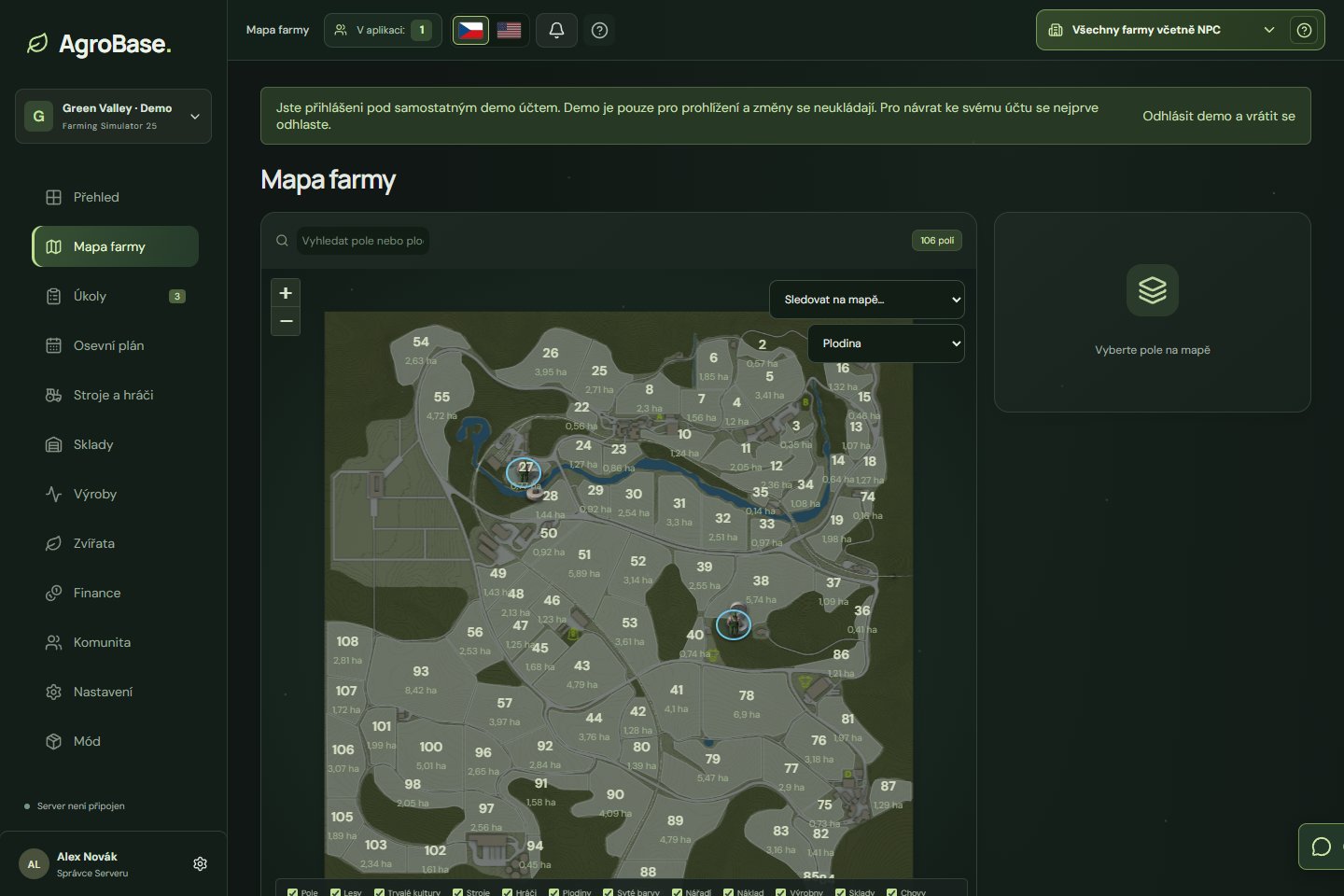Open Finance page
Screen dimensions: 1344x896
click(x=115, y=593)
